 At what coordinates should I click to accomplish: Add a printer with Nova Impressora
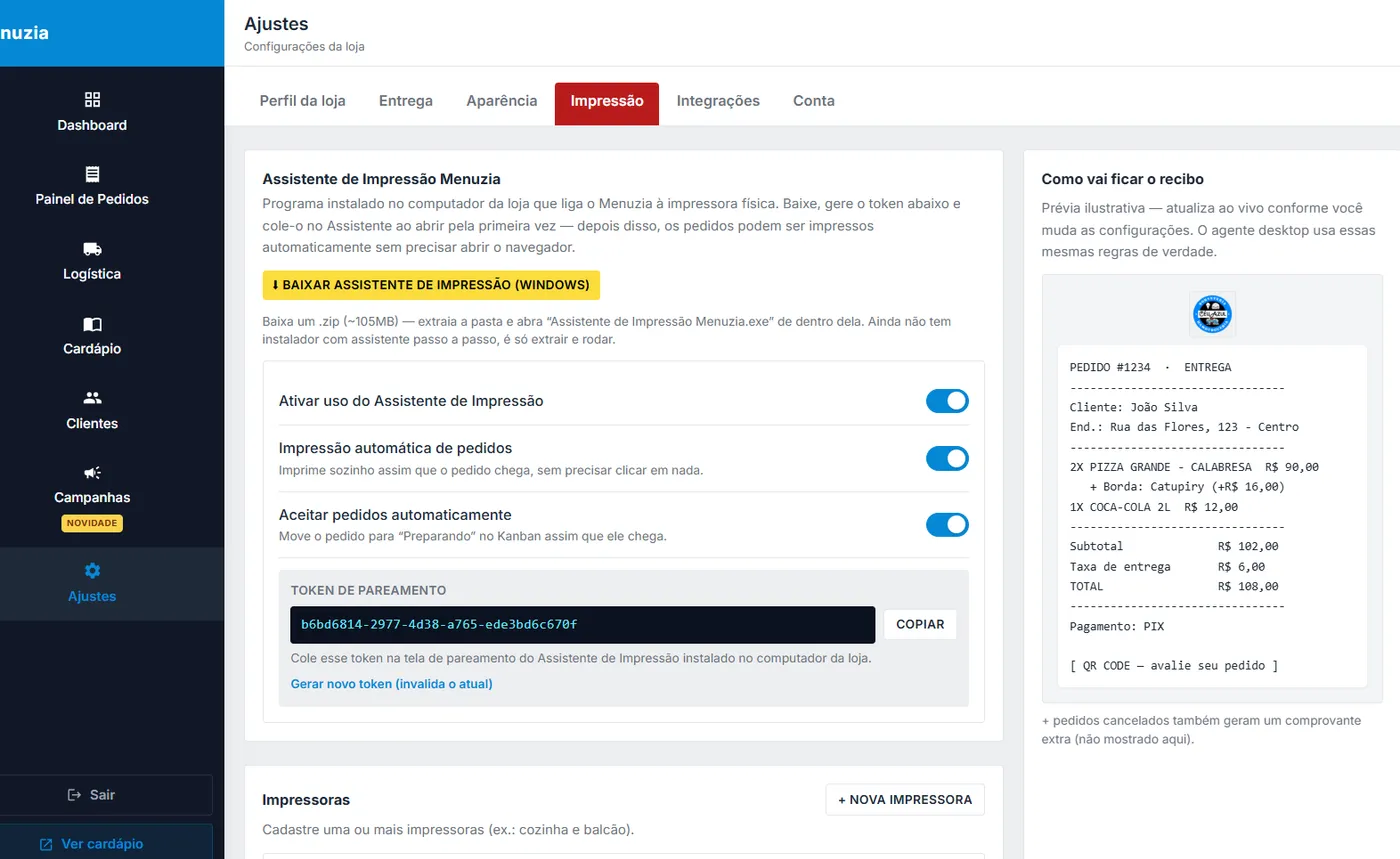[905, 800]
